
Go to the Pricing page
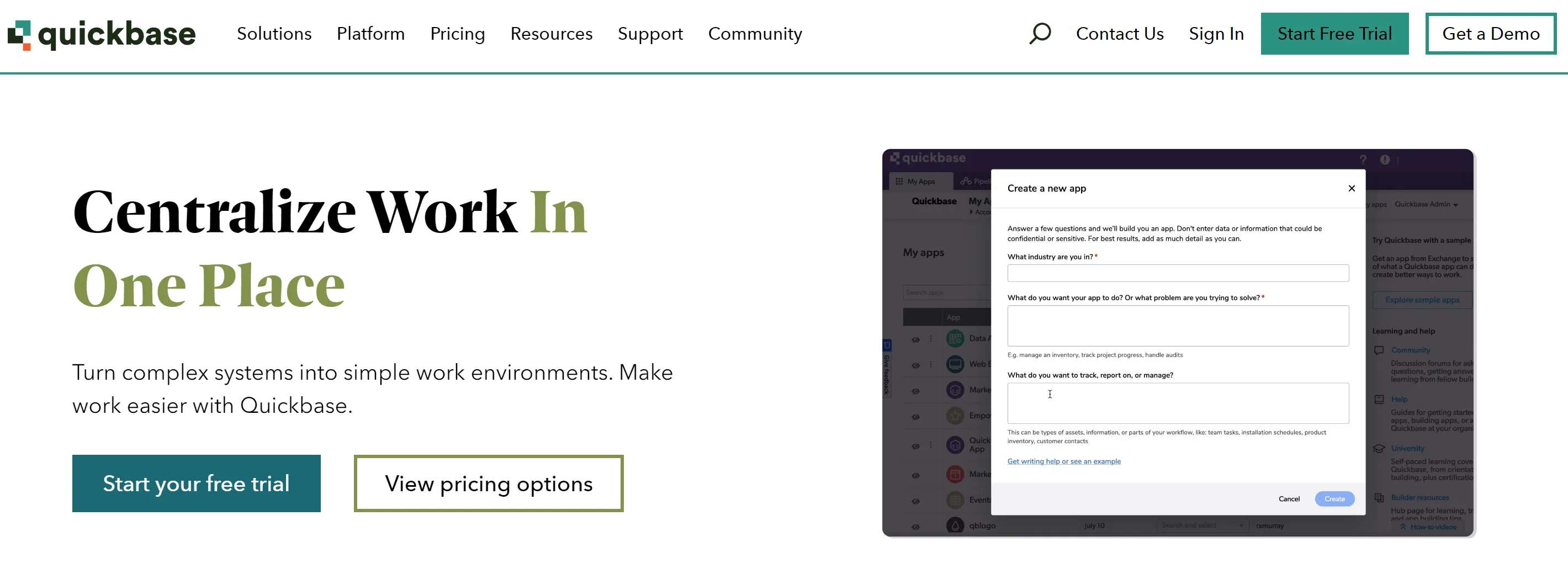(x=457, y=34)
